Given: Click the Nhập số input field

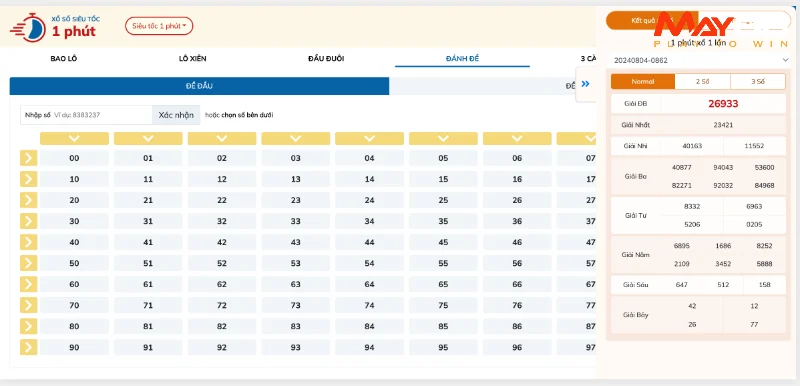Looking at the screenshot, I should (86, 115).
